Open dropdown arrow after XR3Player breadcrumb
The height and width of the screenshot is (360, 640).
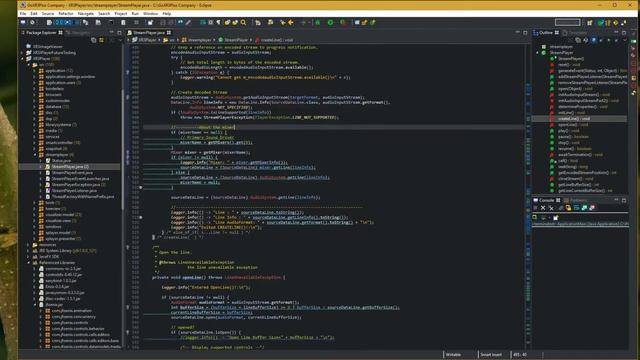[160, 40]
